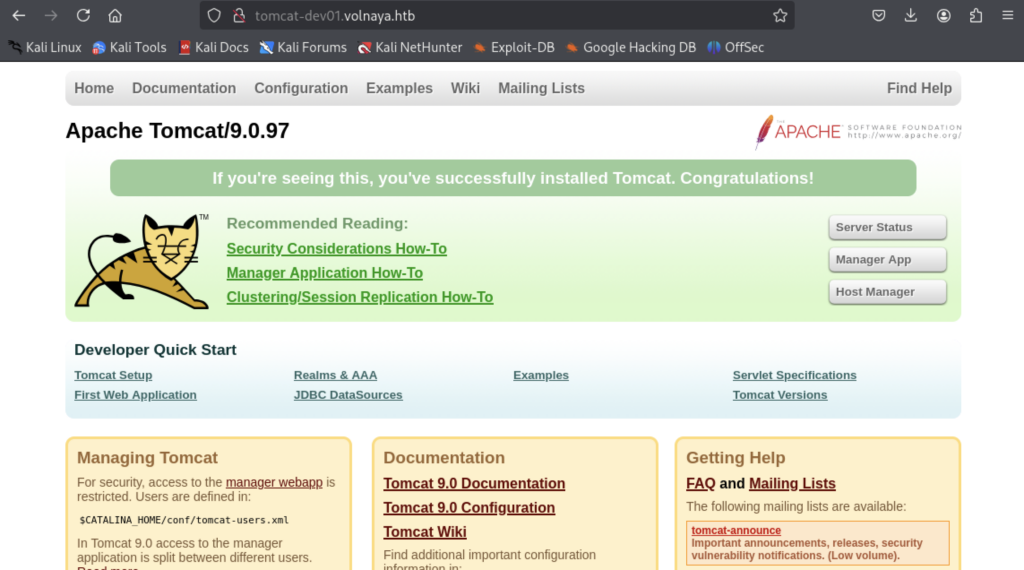Open browser home page icon
Viewport: 1024px width, 570px height.
[115, 16]
